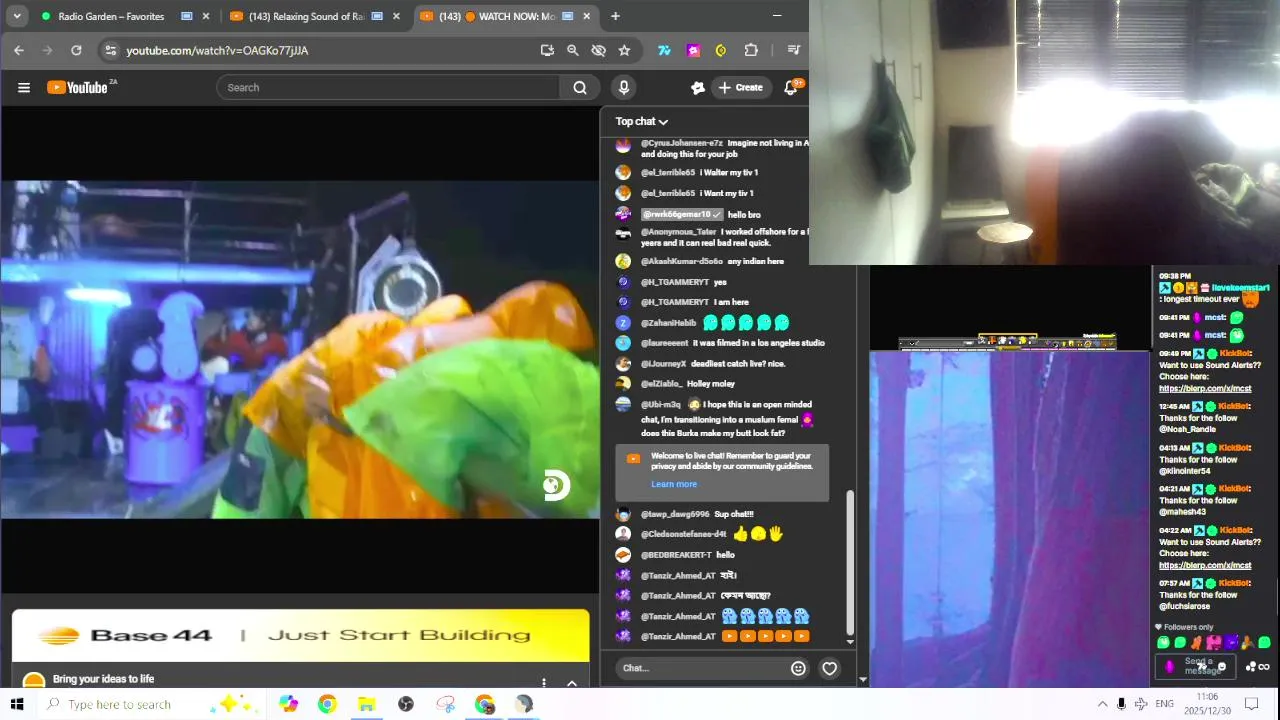Send a heart reaction in chat
Image resolution: width=1280 pixels, height=720 pixels.
pyautogui.click(x=829, y=668)
